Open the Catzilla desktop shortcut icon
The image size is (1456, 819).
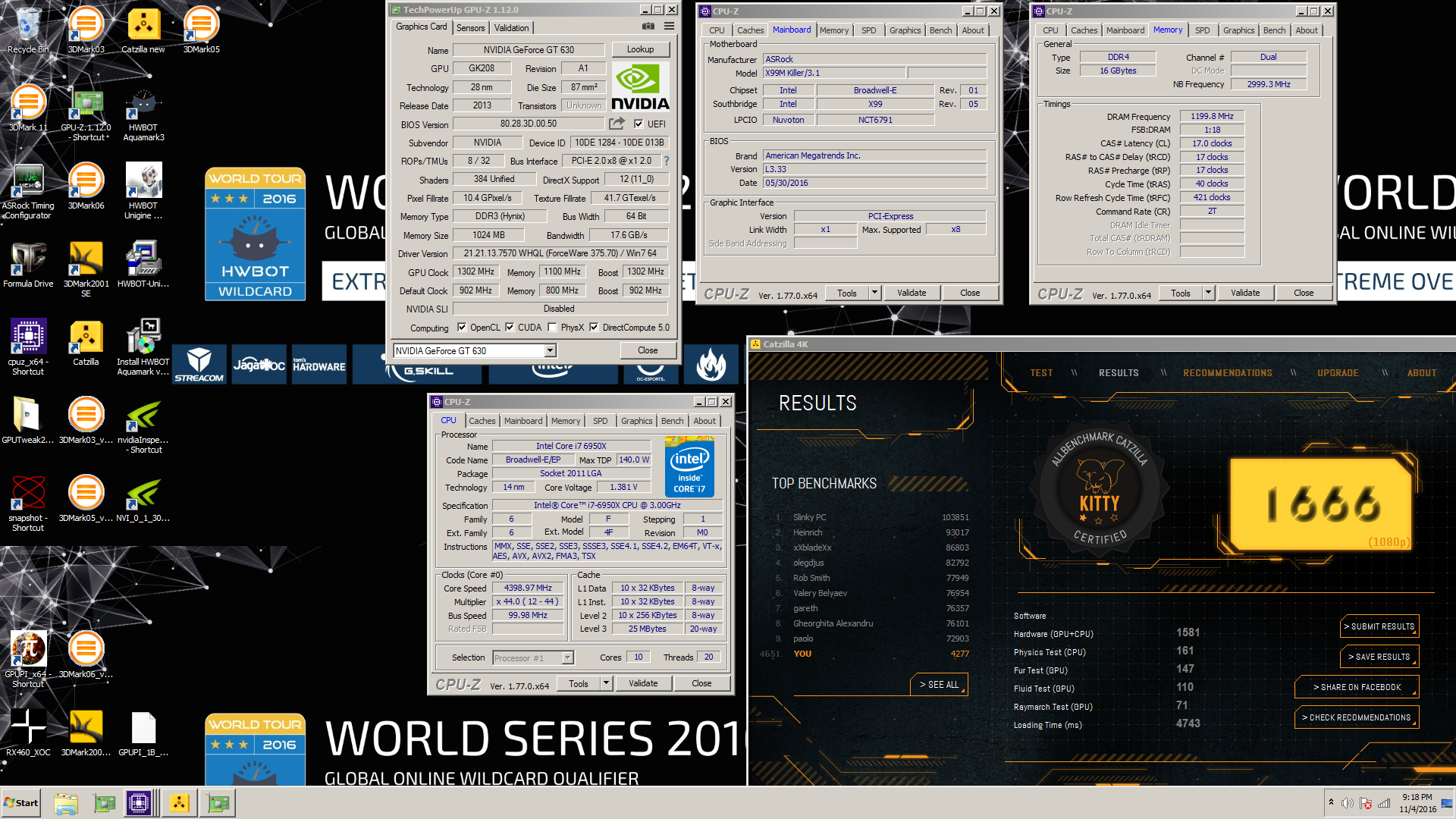86,343
